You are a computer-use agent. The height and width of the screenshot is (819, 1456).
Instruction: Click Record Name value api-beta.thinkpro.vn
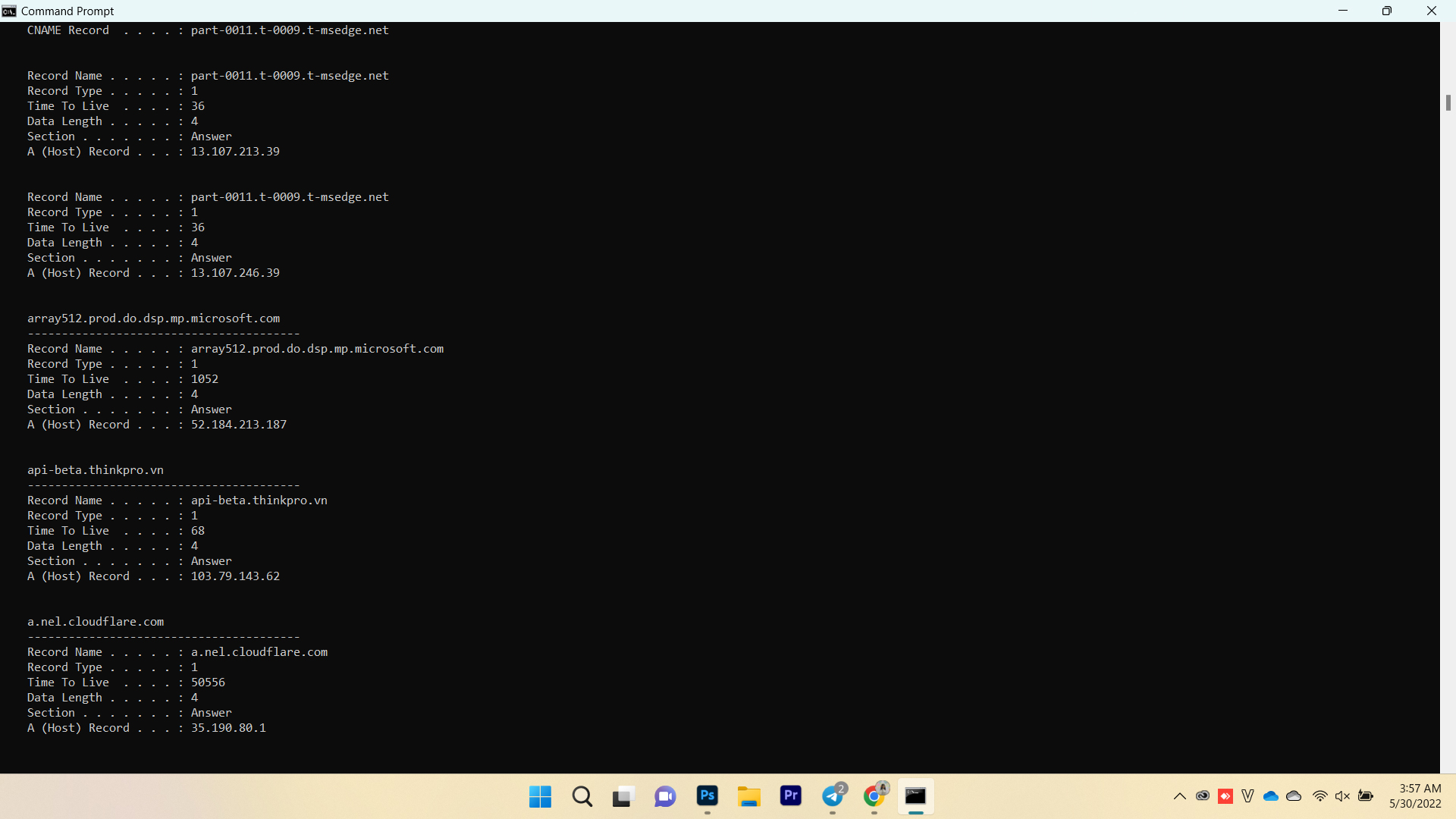[259, 500]
